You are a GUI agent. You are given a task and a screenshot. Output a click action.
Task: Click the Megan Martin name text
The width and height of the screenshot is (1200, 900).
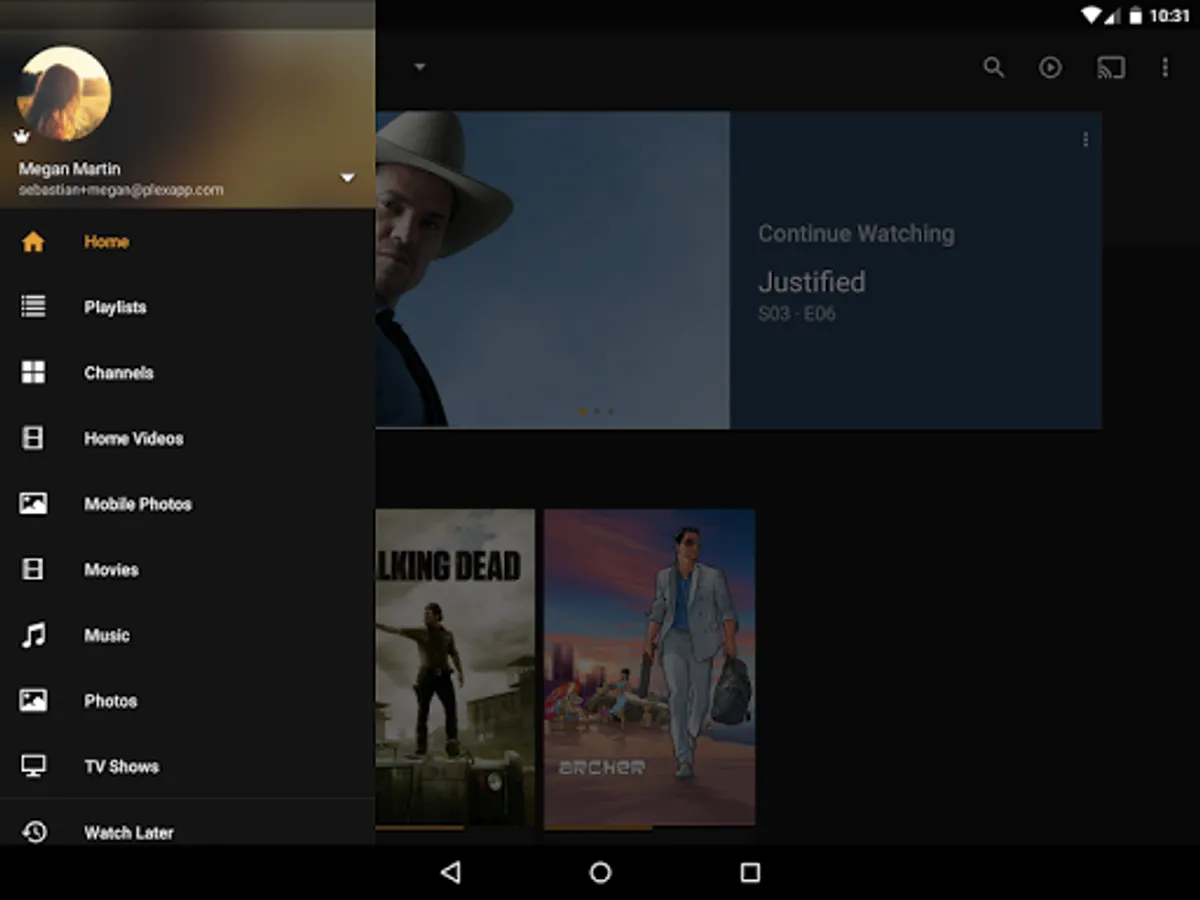pos(69,169)
